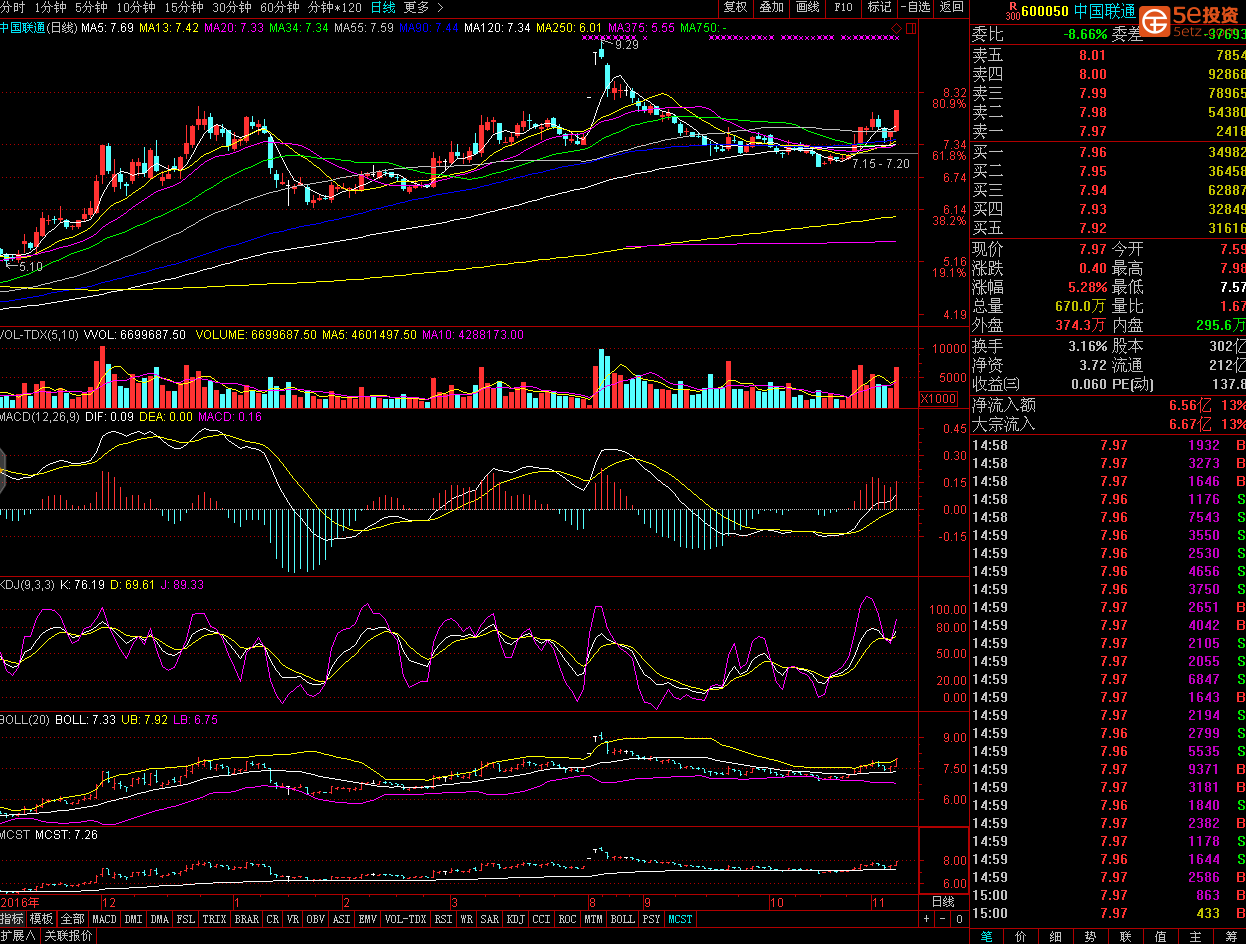Switch to the 笔 tick tab

pyautogui.click(x=987, y=936)
